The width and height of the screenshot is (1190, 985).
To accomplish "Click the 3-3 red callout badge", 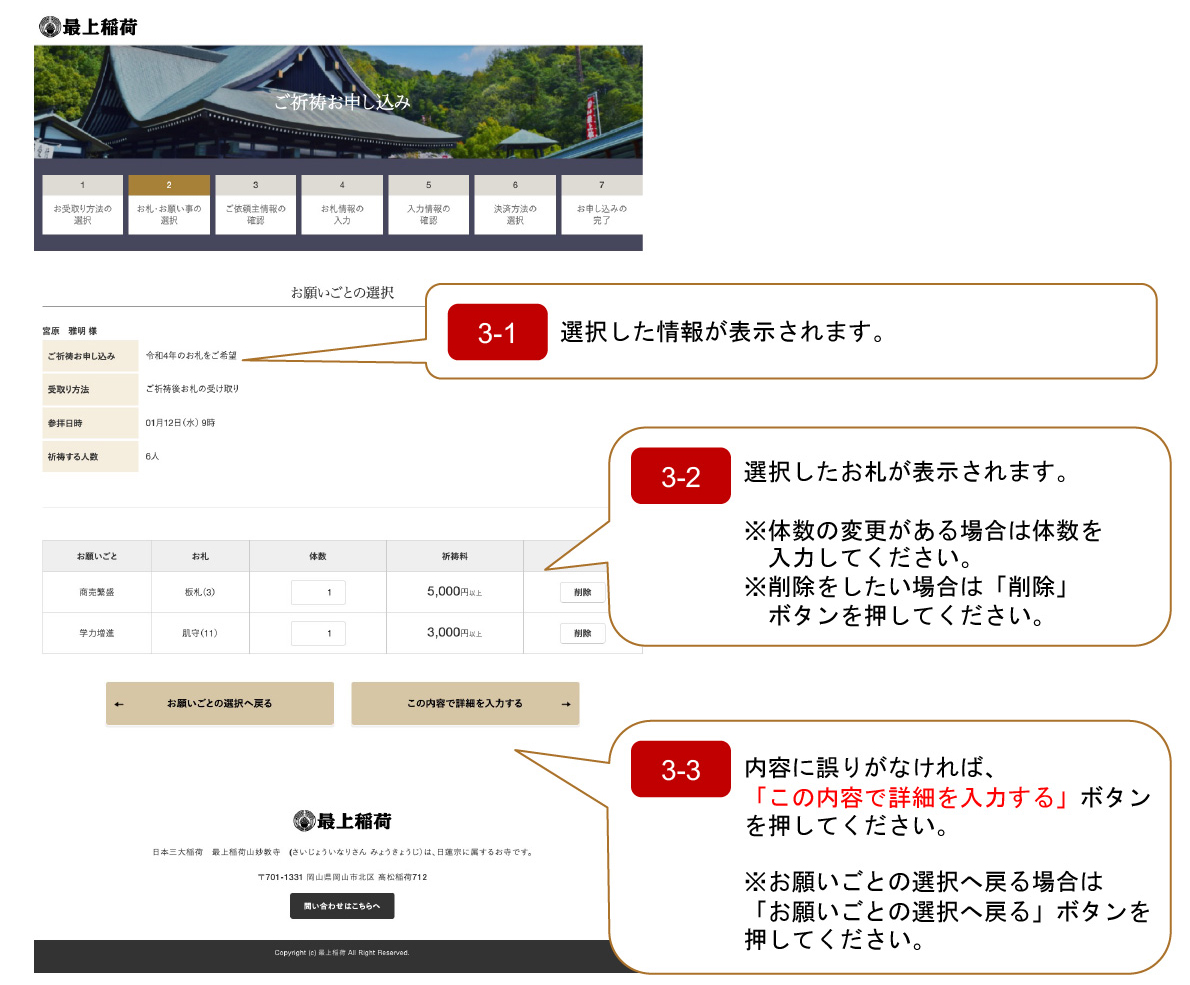I will (681, 769).
